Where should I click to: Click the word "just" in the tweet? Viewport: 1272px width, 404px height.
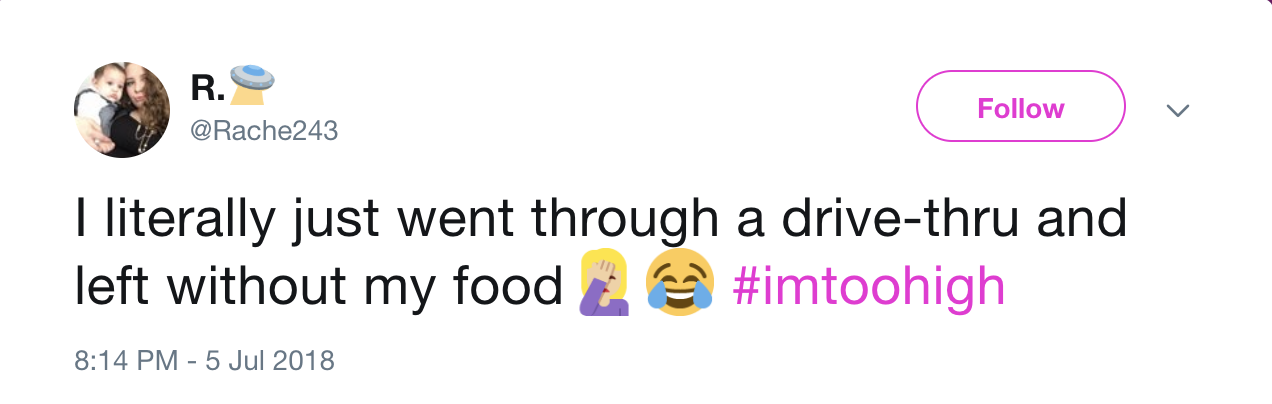[326, 221]
